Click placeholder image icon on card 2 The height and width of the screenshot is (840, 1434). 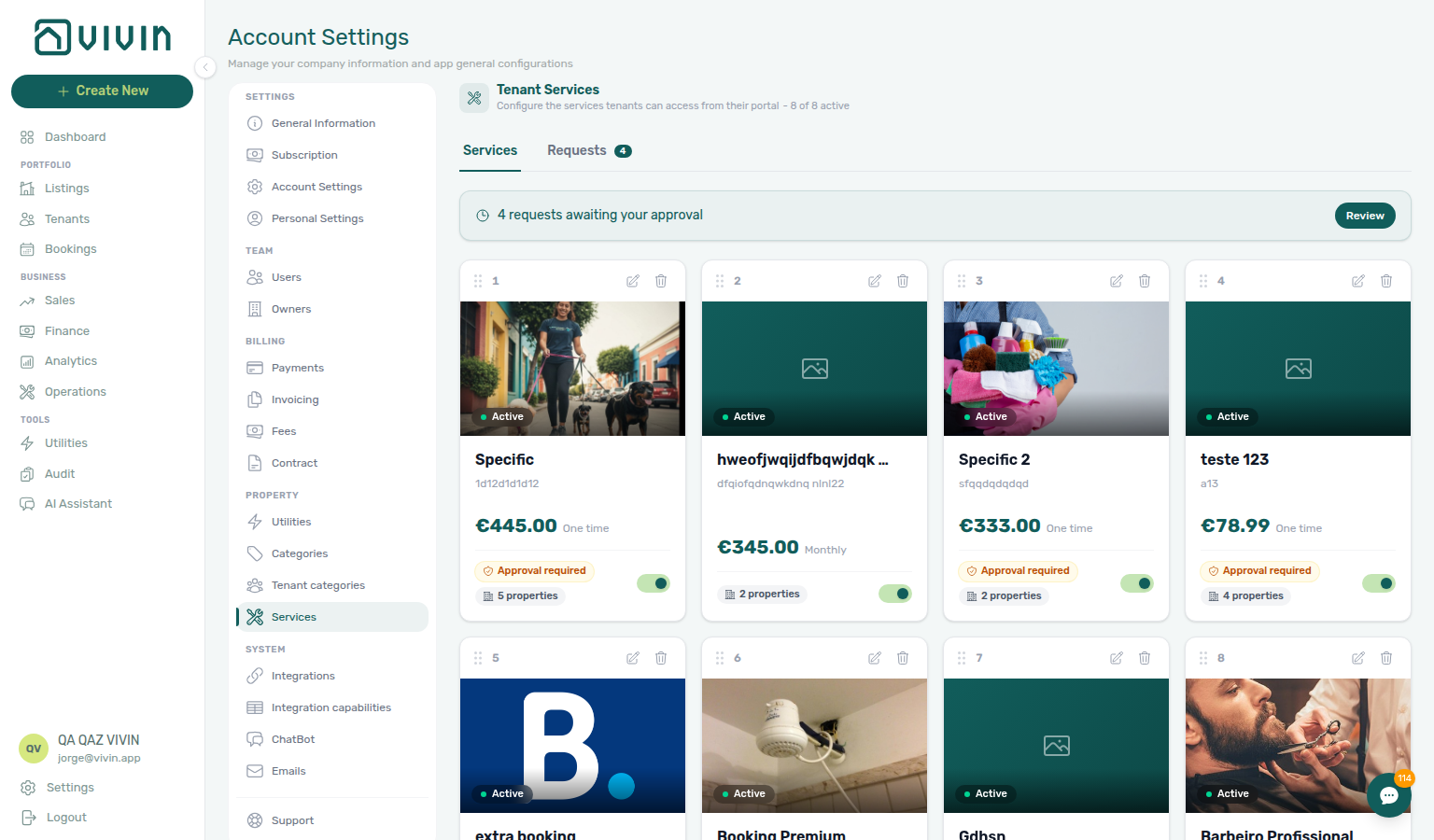815,369
